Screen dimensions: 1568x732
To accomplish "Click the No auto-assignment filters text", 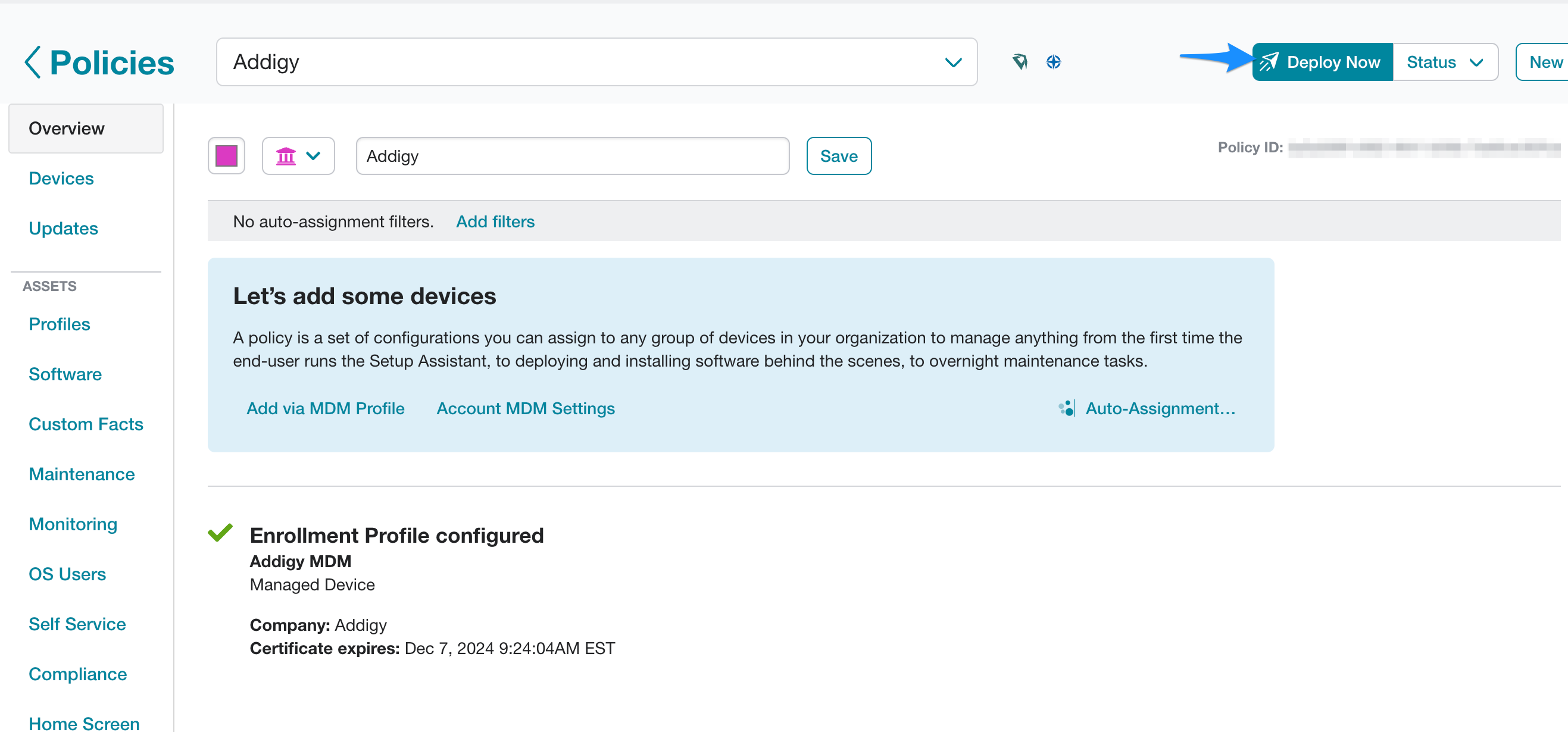I will pos(333,221).
